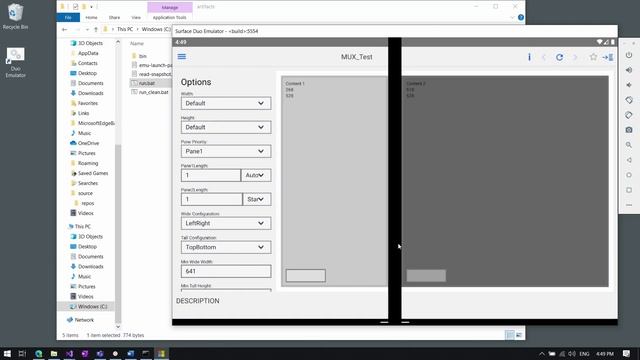Open the View ribbon tab in Explorer
This screenshot has height=360, width=640.
[136, 18]
